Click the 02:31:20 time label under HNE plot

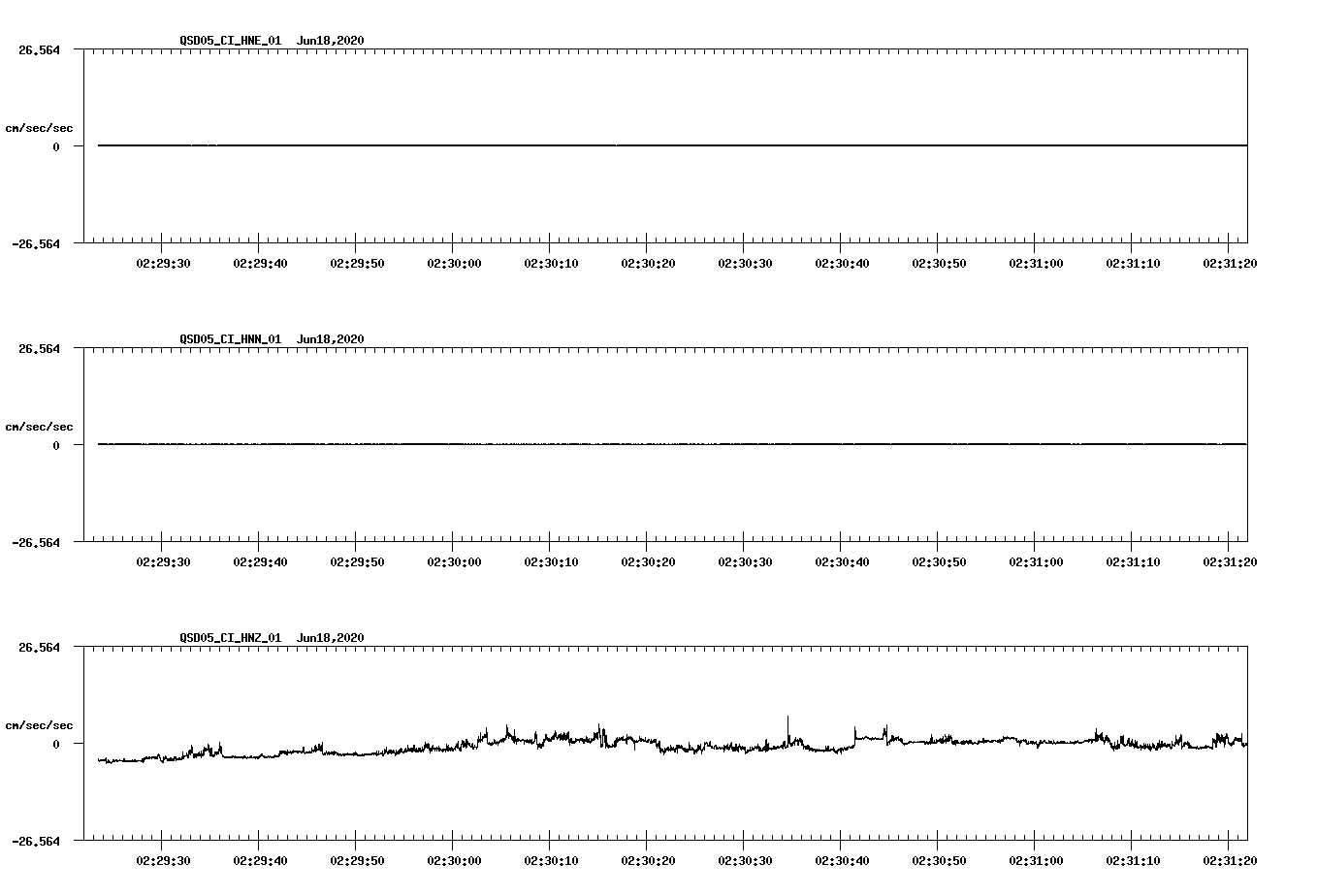coord(1230,264)
